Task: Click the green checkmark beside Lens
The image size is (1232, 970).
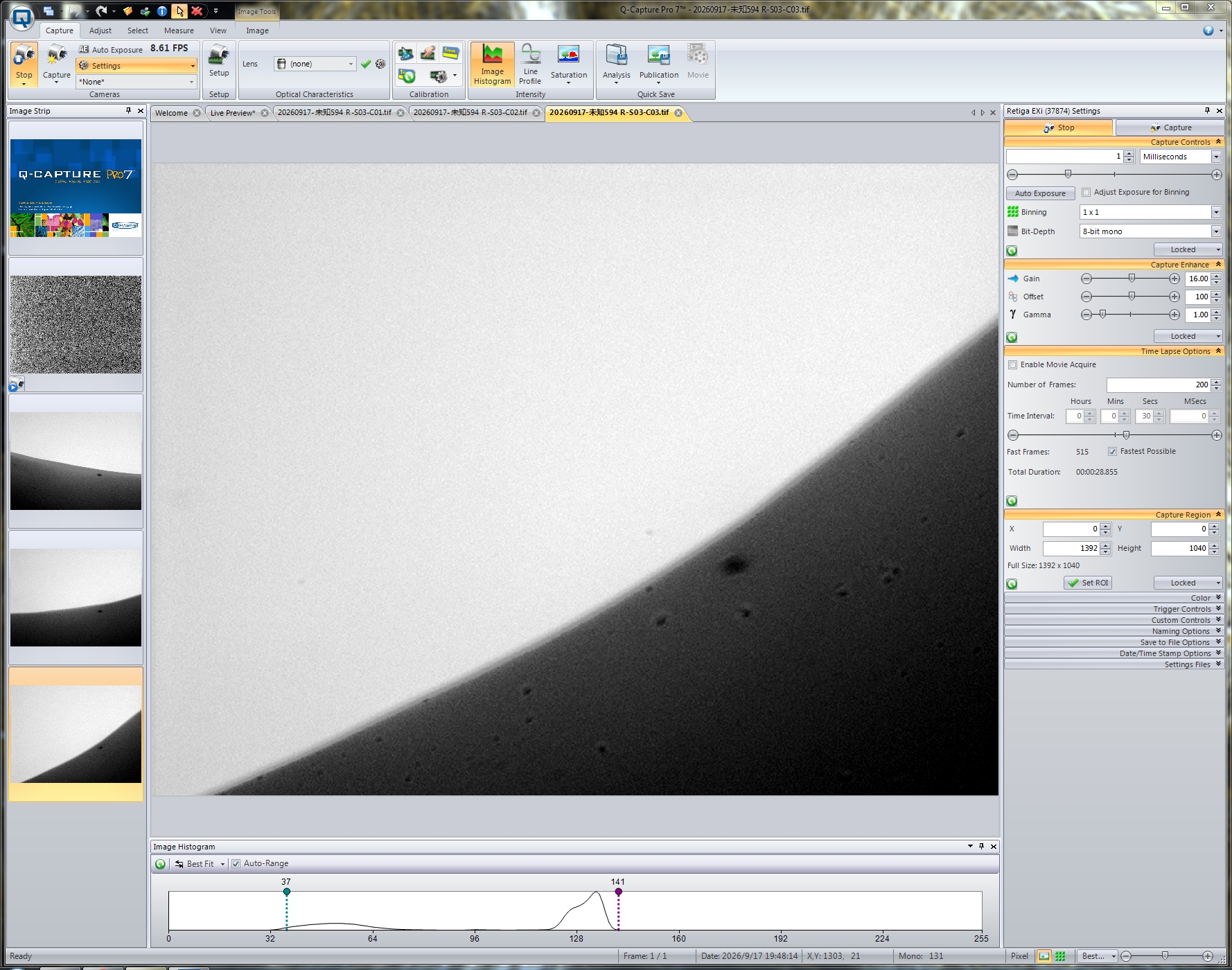Action: [x=366, y=64]
